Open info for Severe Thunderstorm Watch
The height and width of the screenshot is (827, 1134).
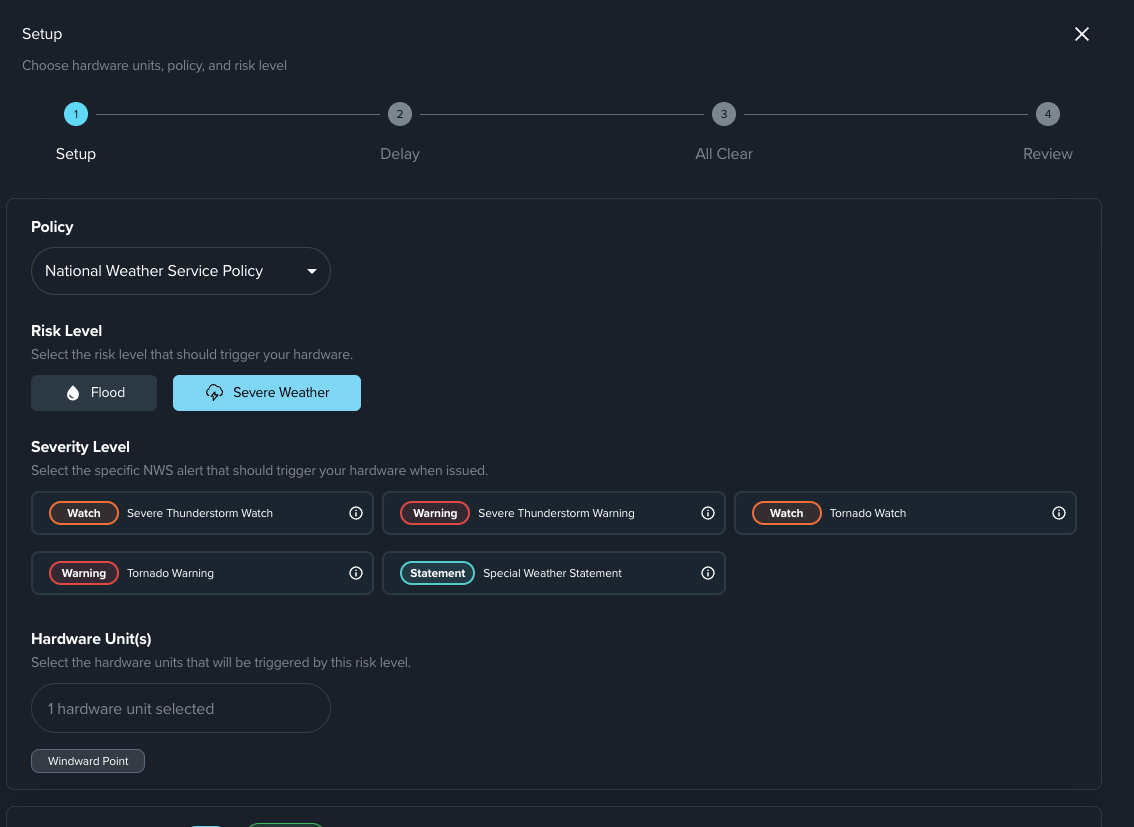[x=356, y=513]
